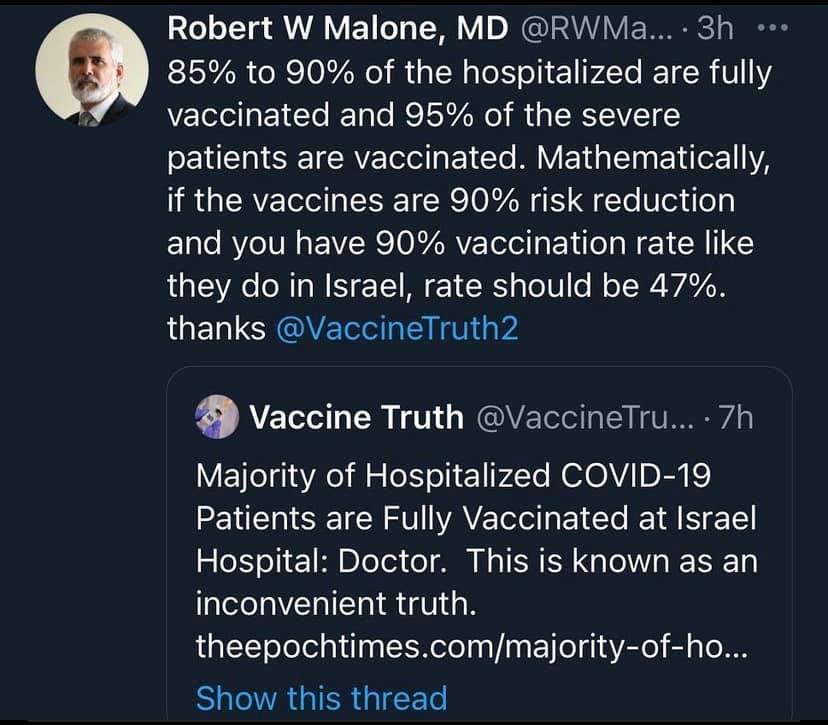
Task: Open the @VaccineTruth2 mention link
Action: click(x=397, y=329)
